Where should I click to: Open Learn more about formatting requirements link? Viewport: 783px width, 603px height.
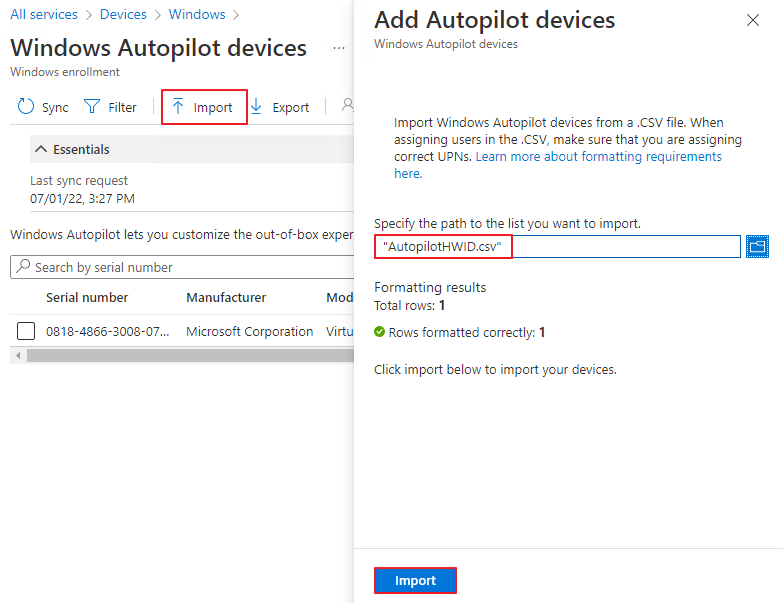[558, 165]
